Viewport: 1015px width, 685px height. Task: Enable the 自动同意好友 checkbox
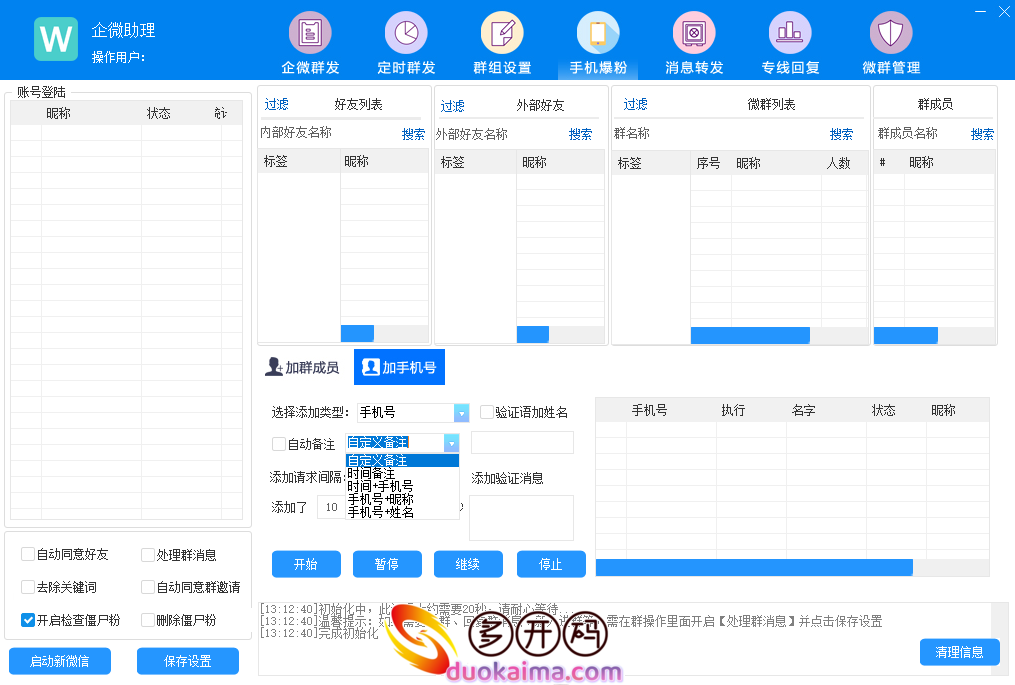pyautogui.click(x=28, y=555)
